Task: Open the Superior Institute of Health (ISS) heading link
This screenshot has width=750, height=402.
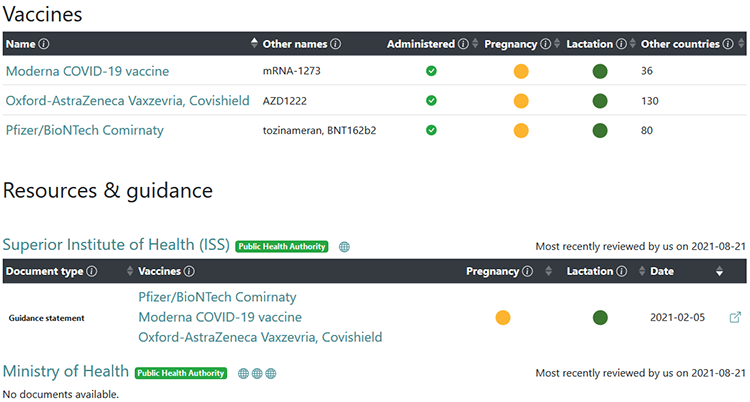Action: pos(116,245)
